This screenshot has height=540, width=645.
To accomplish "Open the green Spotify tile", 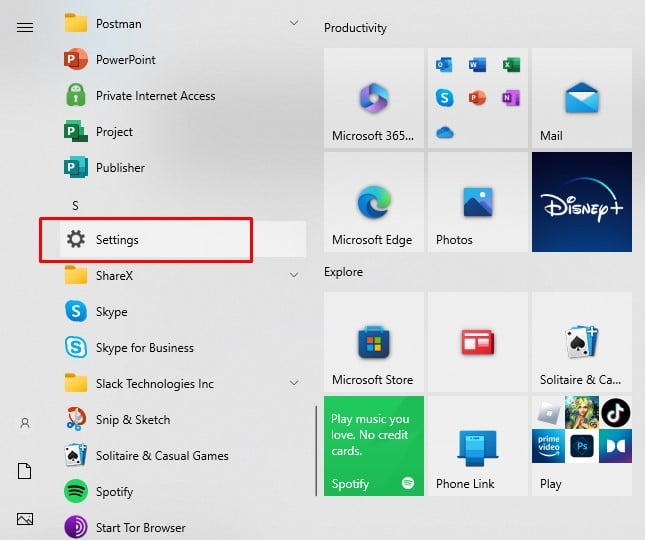I will pos(374,446).
